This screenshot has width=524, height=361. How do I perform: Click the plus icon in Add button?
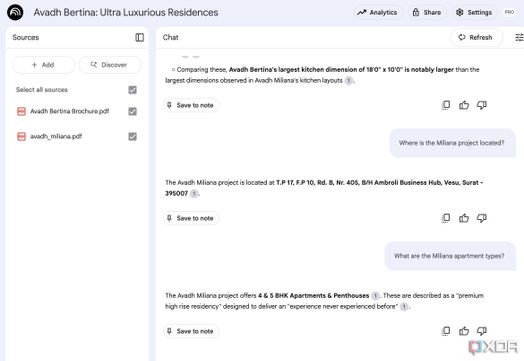[x=34, y=65]
